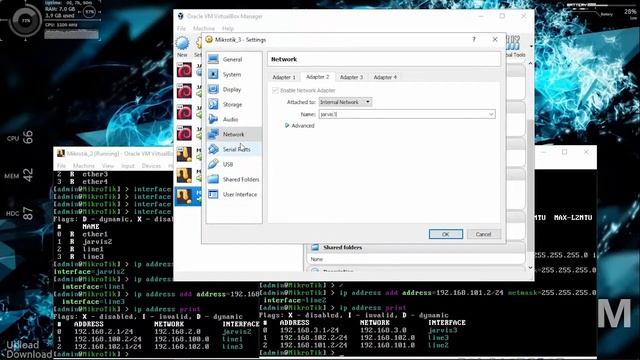Click inside the network Name field

[x=403, y=114]
